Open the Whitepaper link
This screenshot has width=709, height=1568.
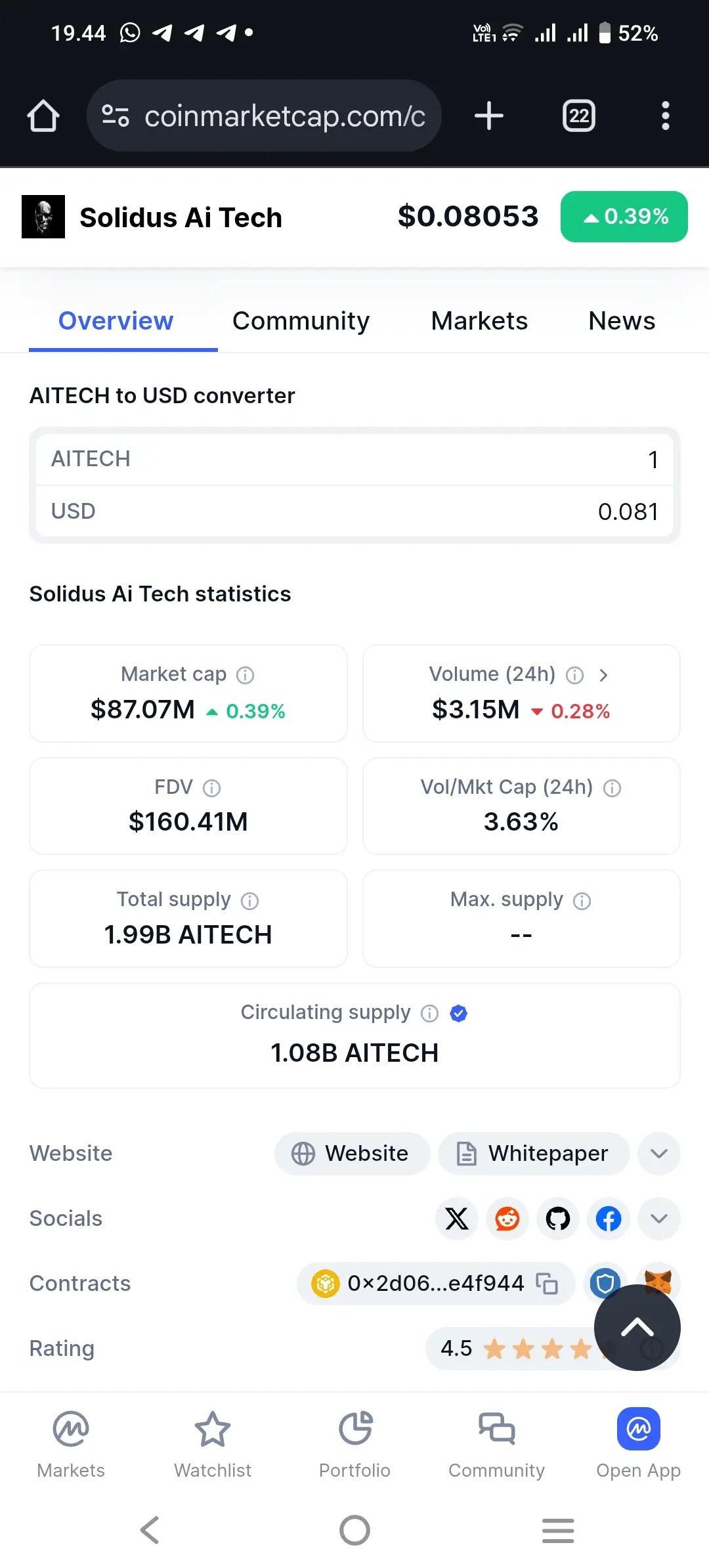click(x=534, y=1154)
